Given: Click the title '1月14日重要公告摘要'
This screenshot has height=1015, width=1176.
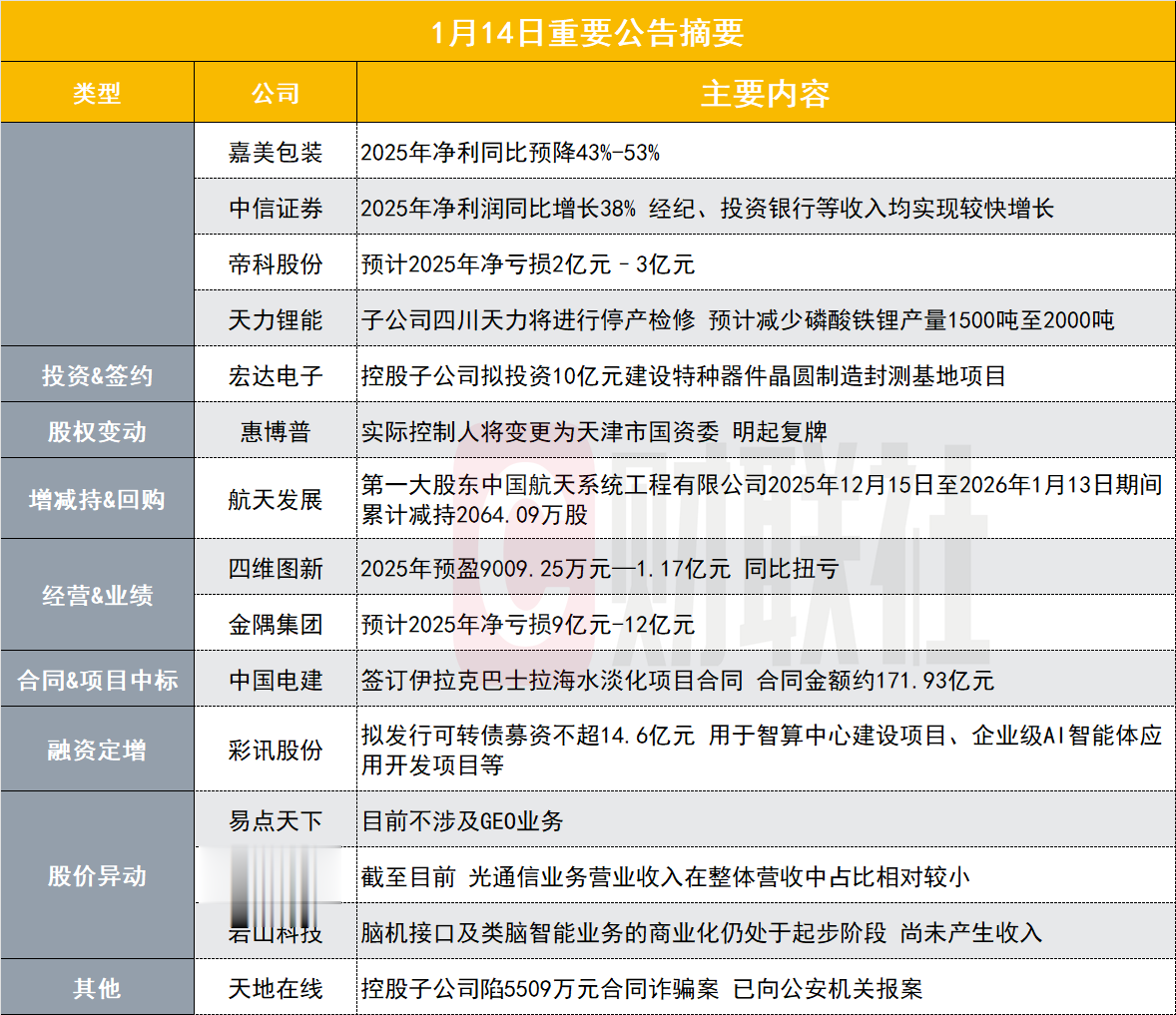Looking at the screenshot, I should 587,33.
